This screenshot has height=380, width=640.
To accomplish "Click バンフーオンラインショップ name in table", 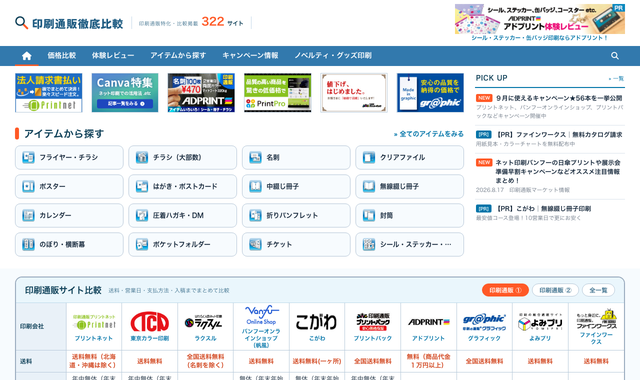I will click(x=261, y=338).
